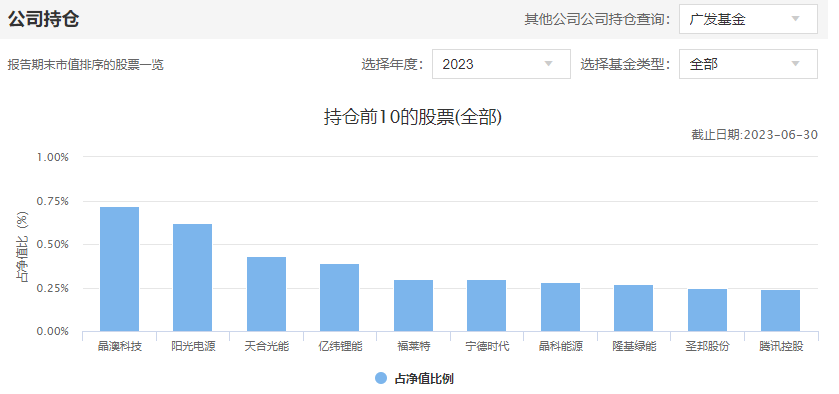
Task: Click the 晶科能源 axis label
Action: (561, 346)
